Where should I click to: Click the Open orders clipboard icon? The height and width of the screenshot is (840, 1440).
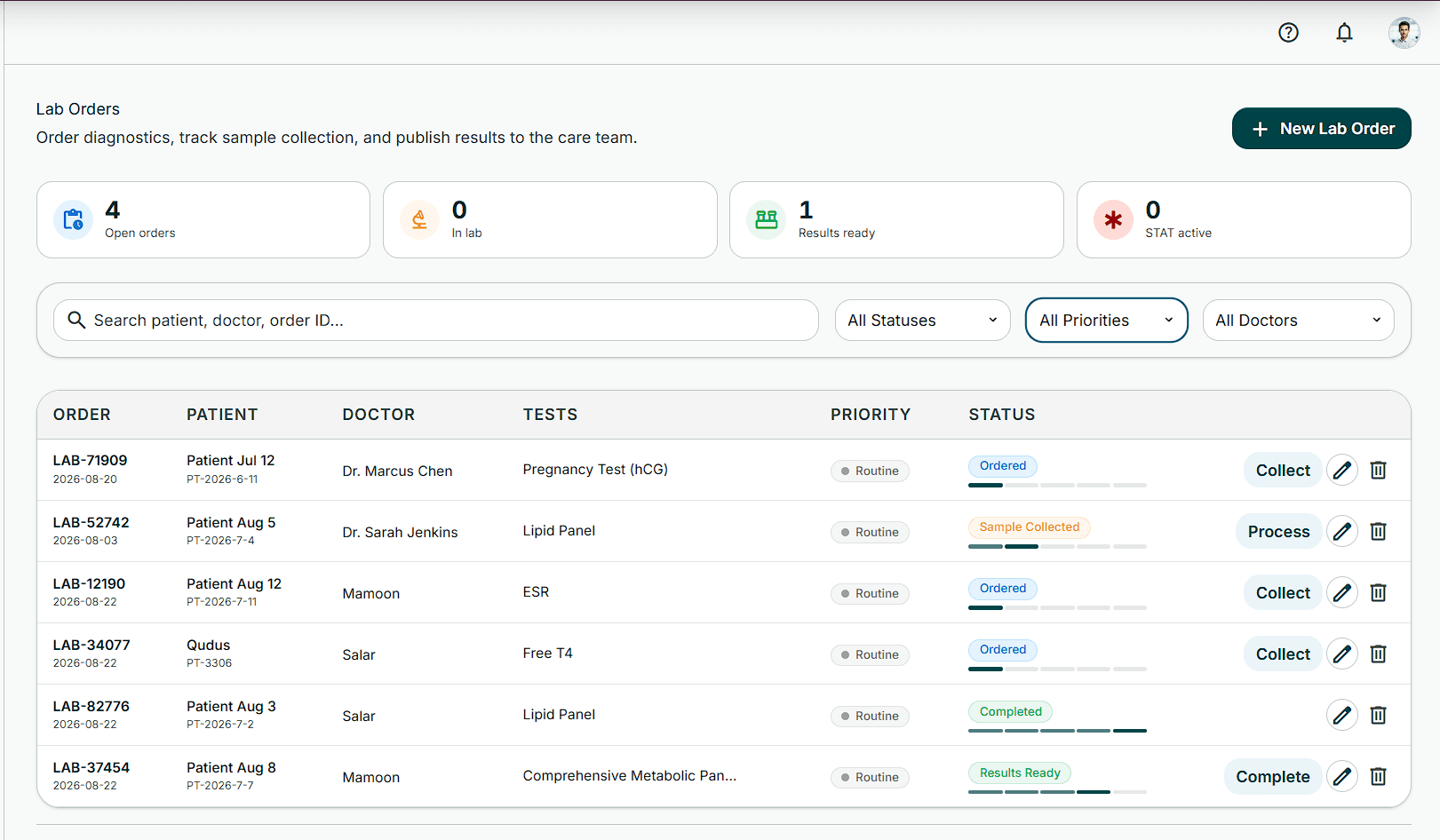coord(73,219)
